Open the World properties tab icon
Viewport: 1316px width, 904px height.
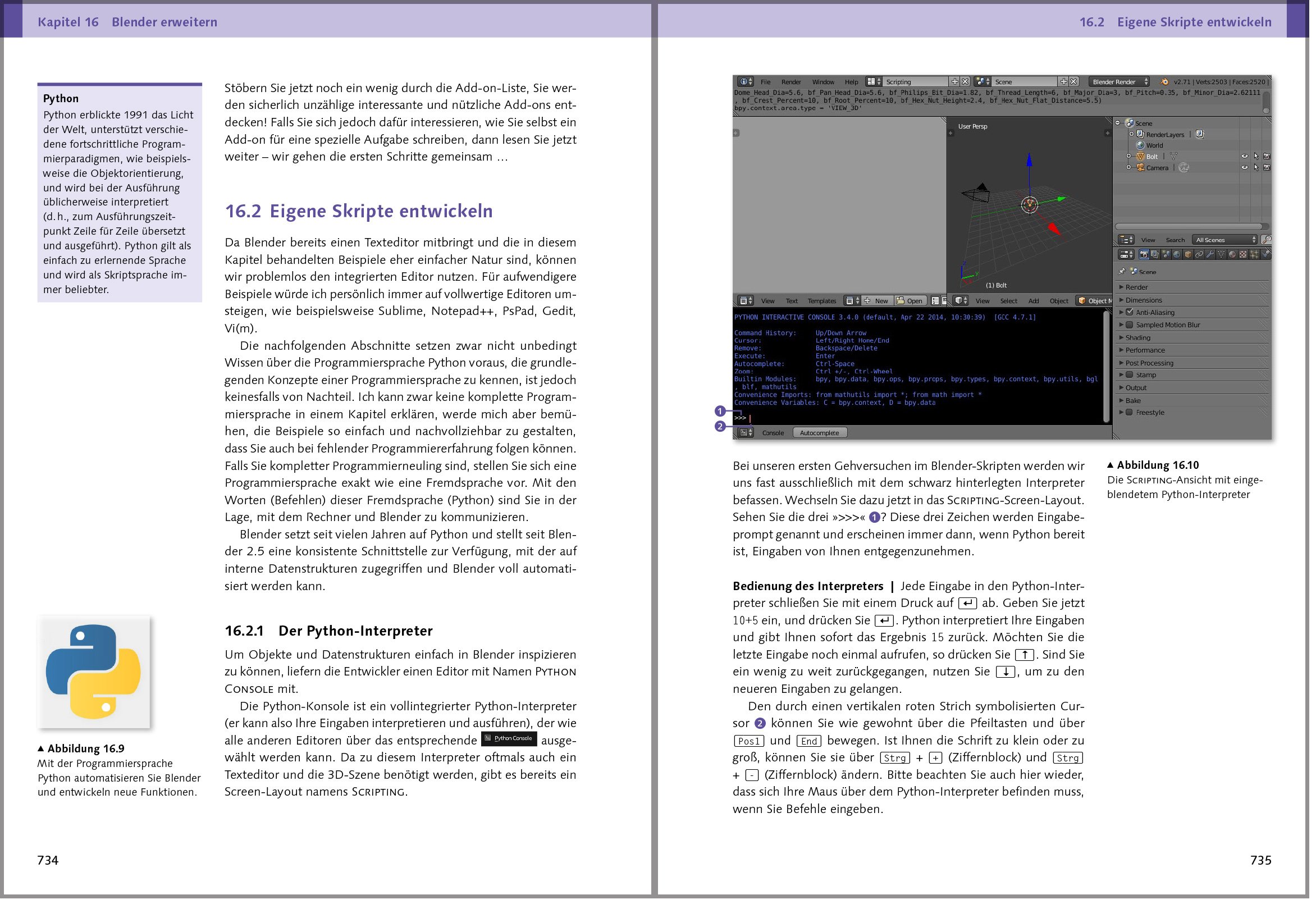click(x=1177, y=255)
